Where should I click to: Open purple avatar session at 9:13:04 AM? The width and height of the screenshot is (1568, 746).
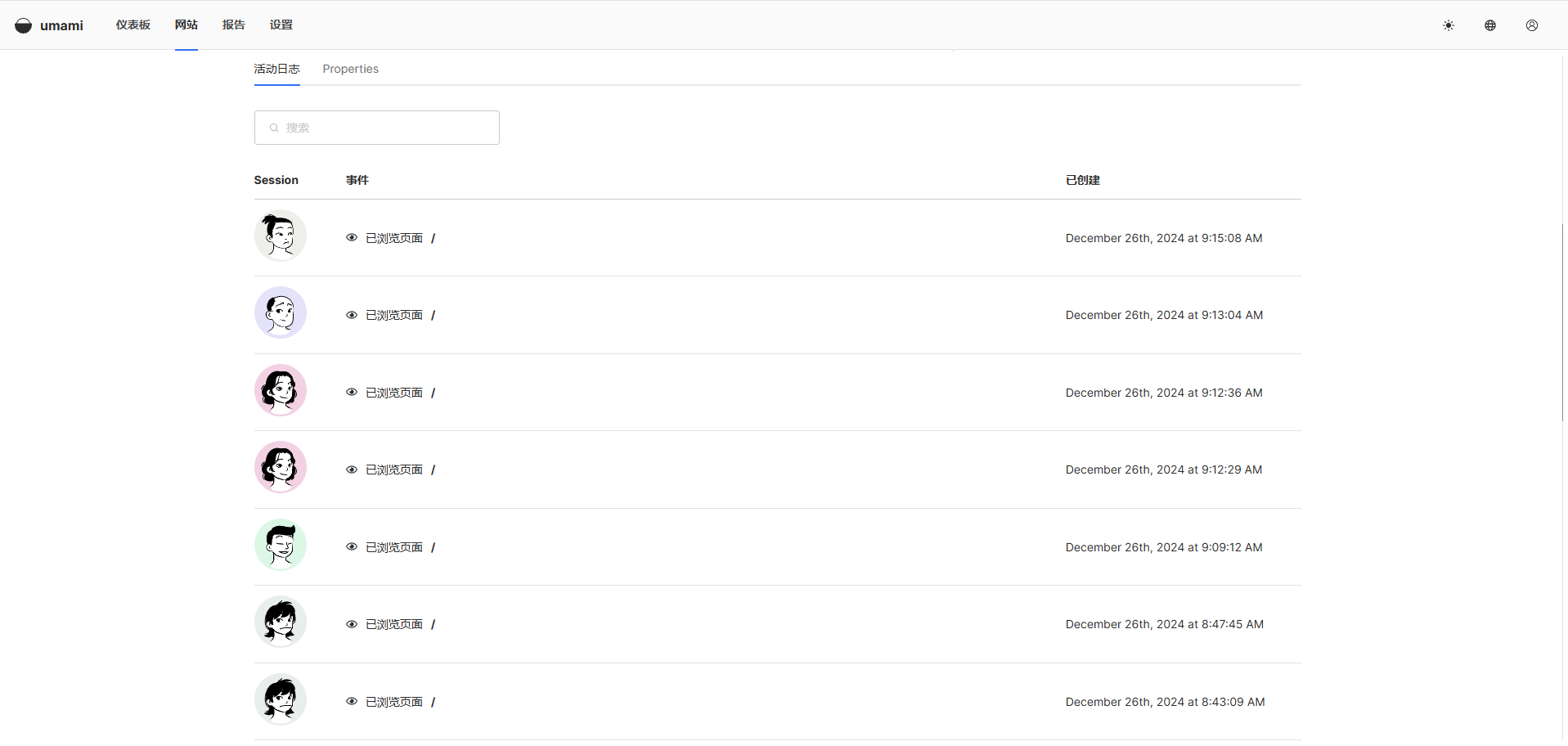[280, 313]
